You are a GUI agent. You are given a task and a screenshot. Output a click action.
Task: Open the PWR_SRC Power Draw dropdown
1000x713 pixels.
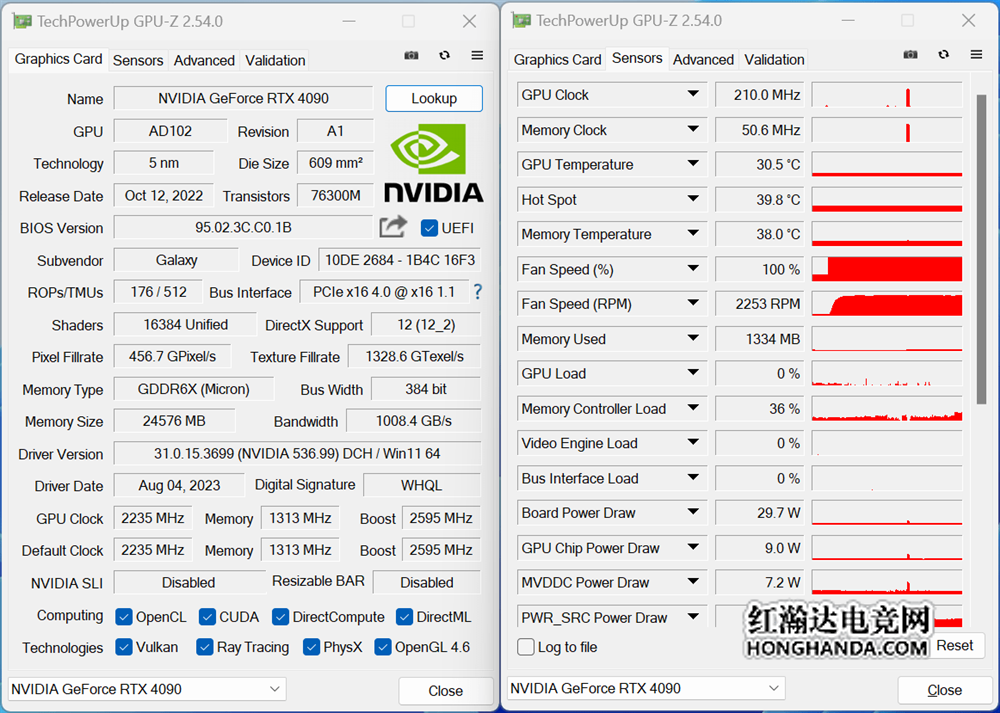pyautogui.click(x=693, y=617)
